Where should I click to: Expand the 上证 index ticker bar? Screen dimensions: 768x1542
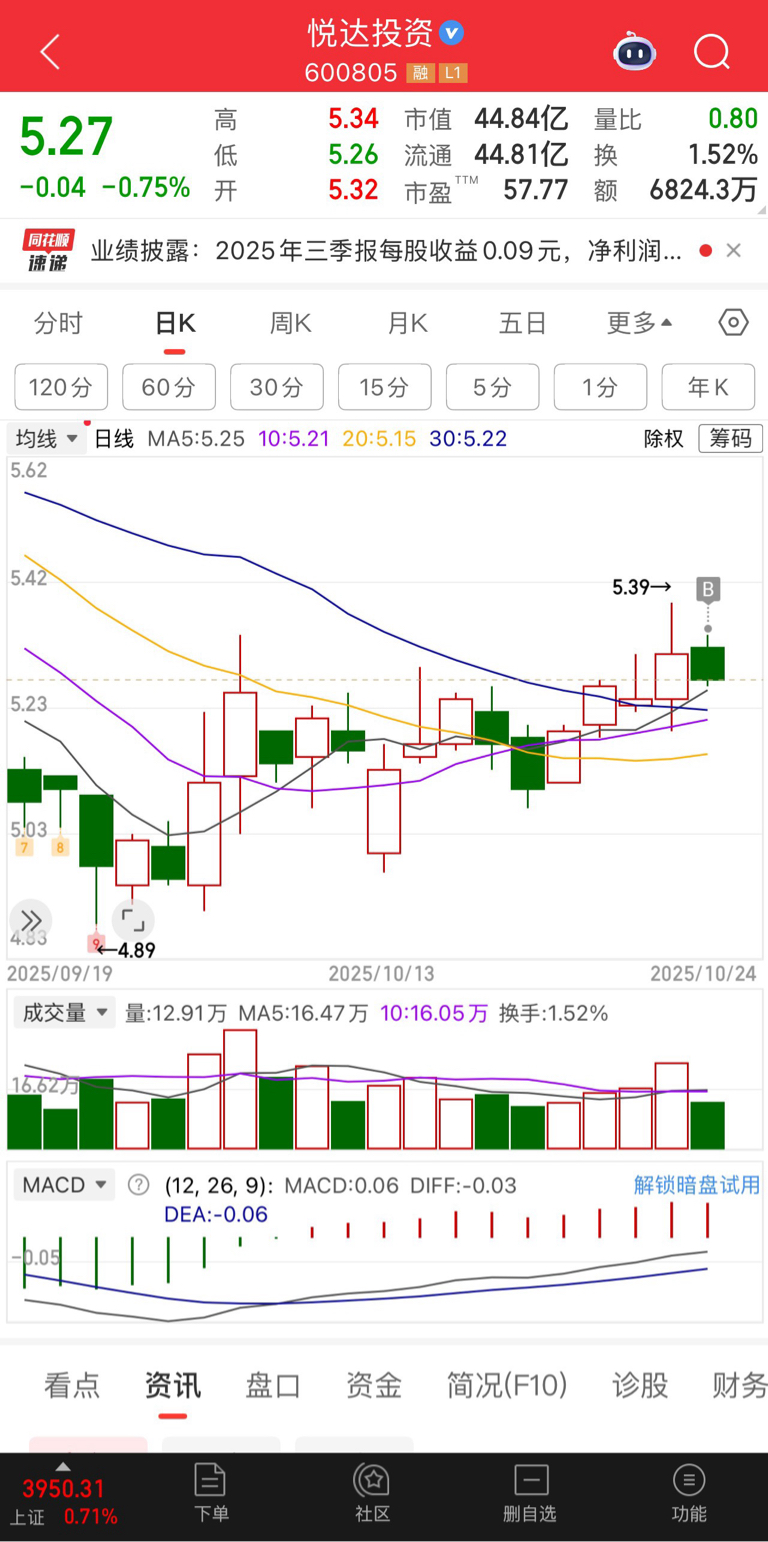64,1496
